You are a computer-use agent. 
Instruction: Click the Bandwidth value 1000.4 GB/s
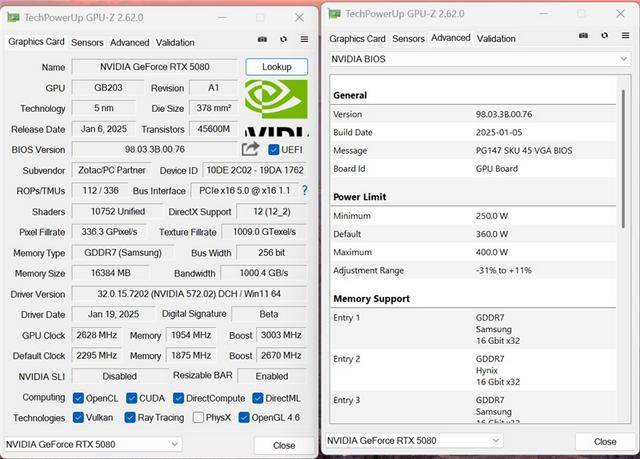coord(264,273)
